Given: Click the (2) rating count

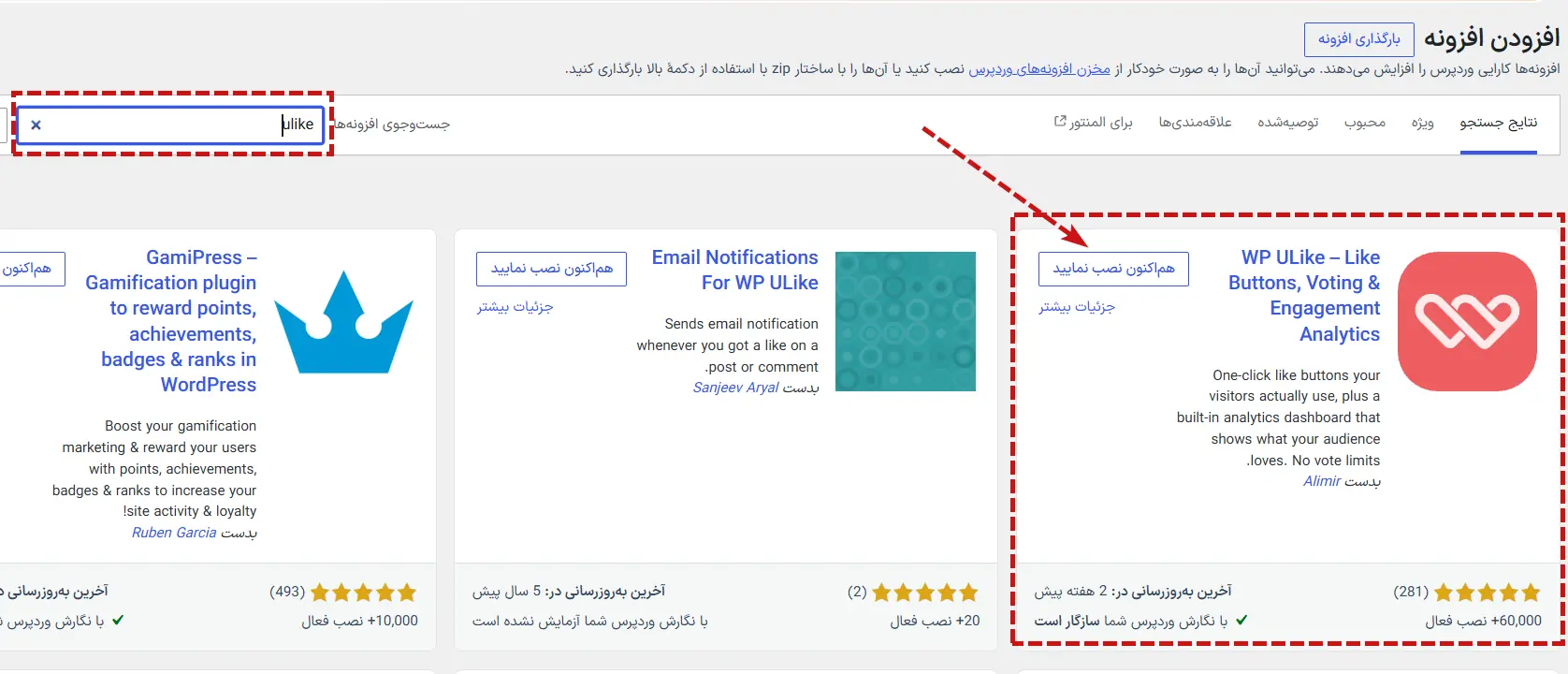Looking at the screenshot, I should click(x=857, y=592).
